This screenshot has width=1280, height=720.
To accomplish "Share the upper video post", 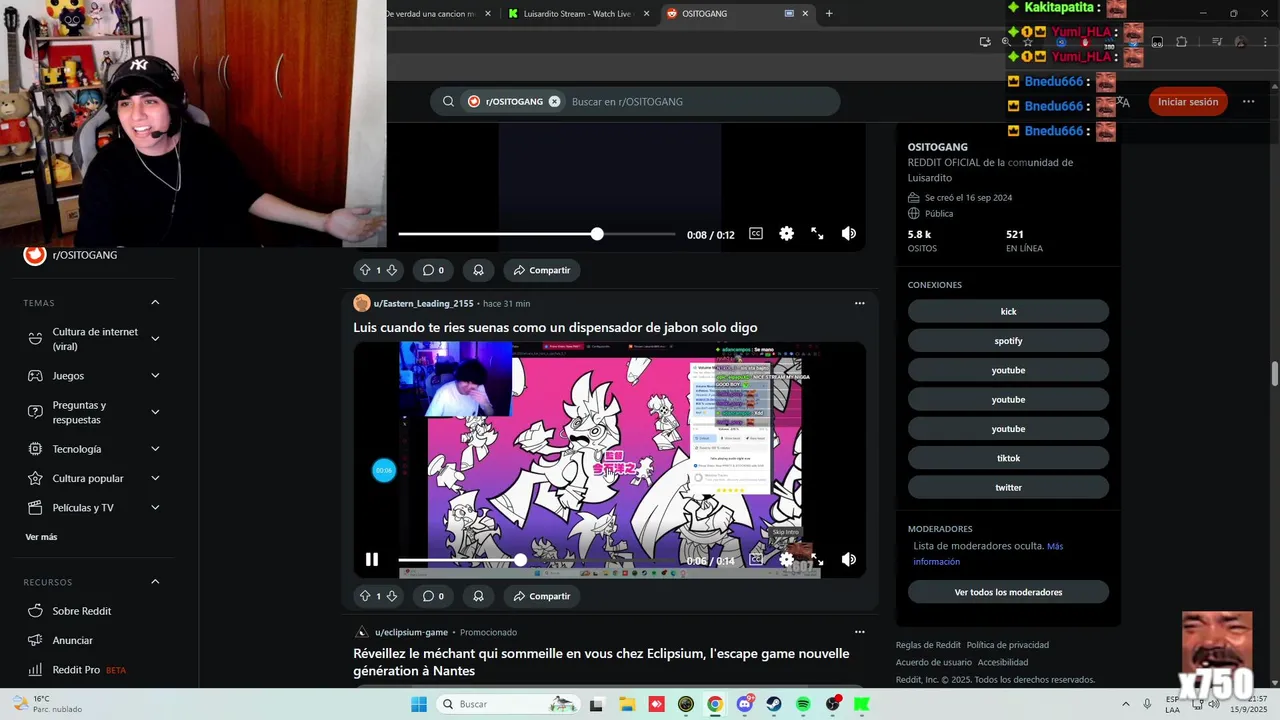I will 542,270.
